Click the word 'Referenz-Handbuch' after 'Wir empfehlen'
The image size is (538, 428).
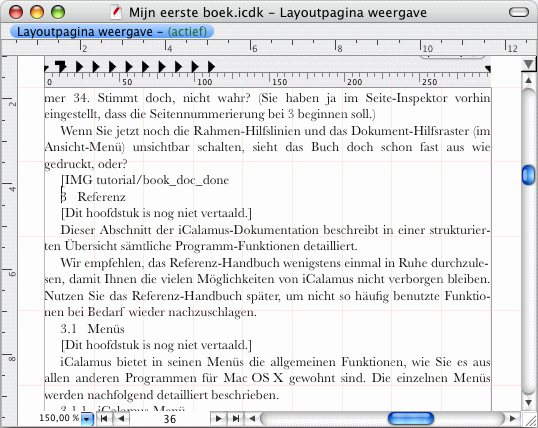click(x=225, y=263)
